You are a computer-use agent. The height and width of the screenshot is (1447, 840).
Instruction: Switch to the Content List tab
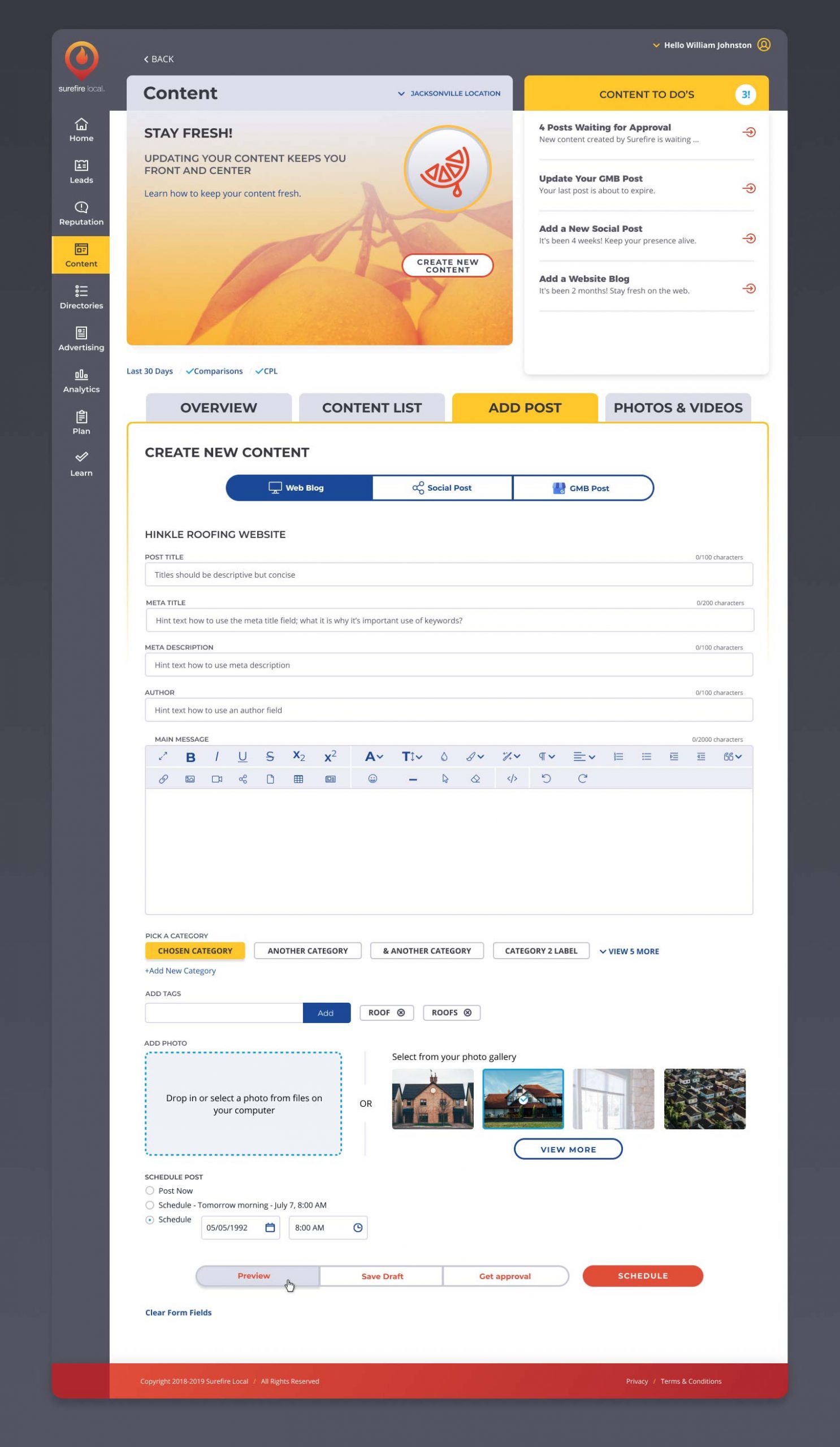[x=372, y=408]
